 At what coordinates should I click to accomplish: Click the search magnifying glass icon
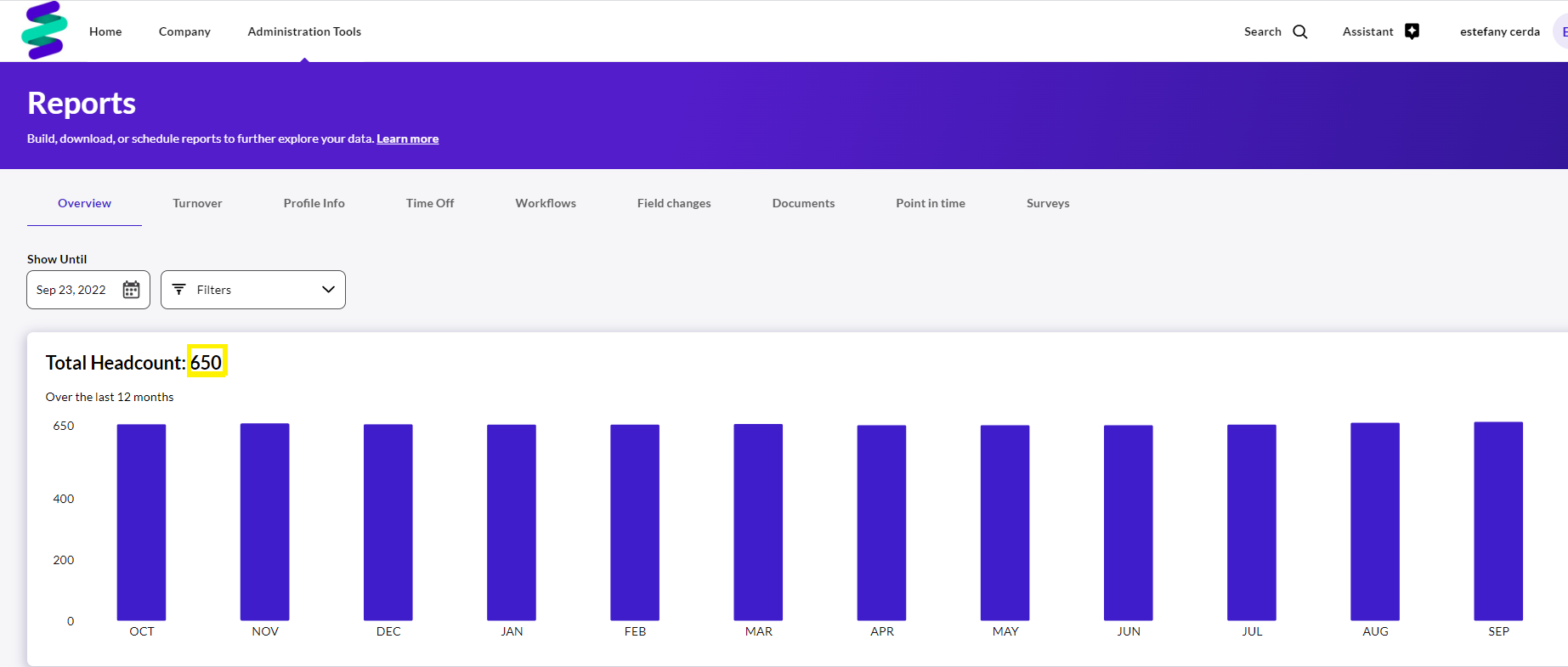coord(1299,32)
